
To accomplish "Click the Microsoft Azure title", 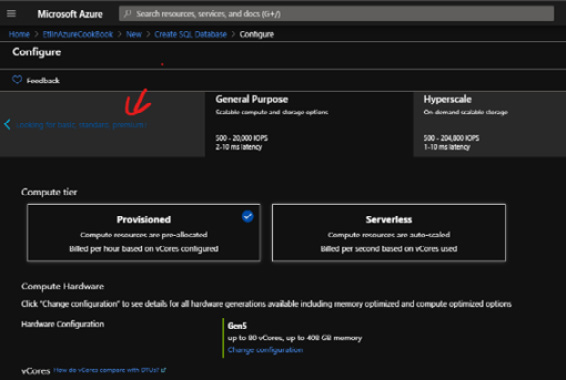I will click(70, 14).
